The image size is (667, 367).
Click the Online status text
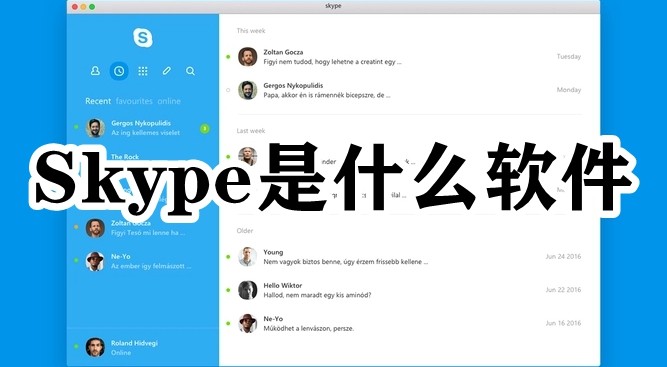[x=121, y=353]
